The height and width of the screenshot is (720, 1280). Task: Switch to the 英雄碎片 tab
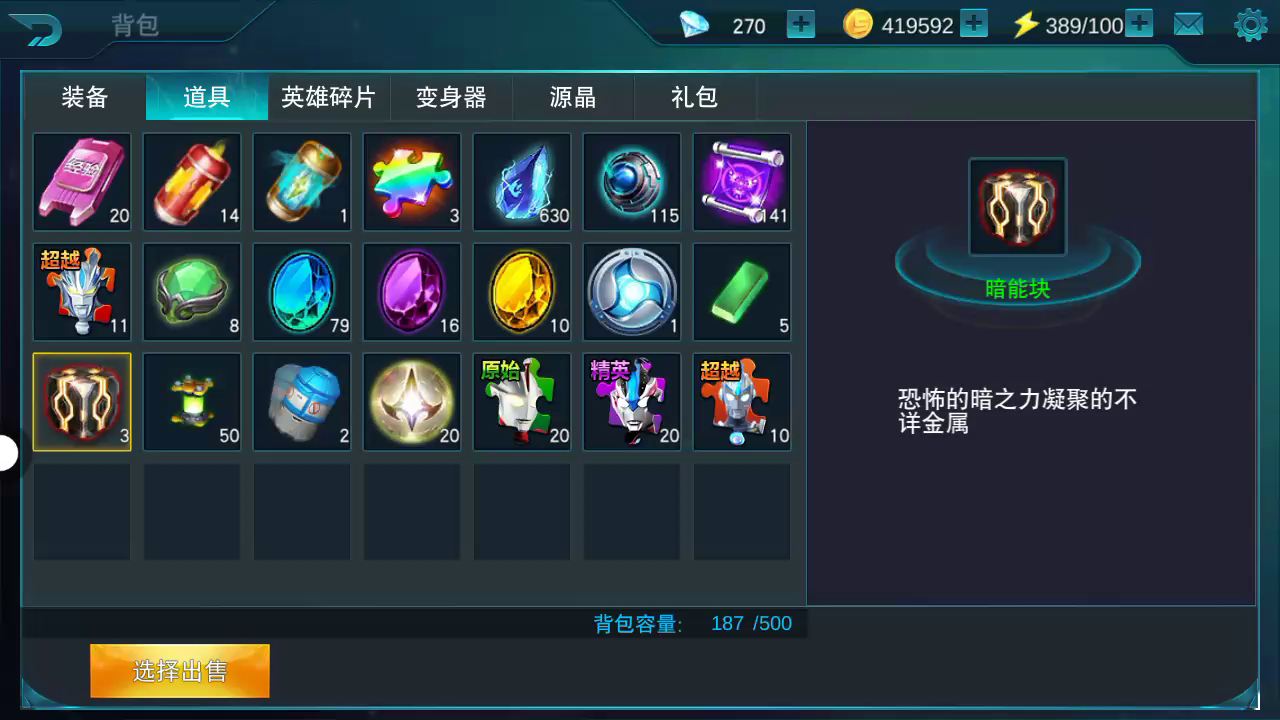(329, 97)
